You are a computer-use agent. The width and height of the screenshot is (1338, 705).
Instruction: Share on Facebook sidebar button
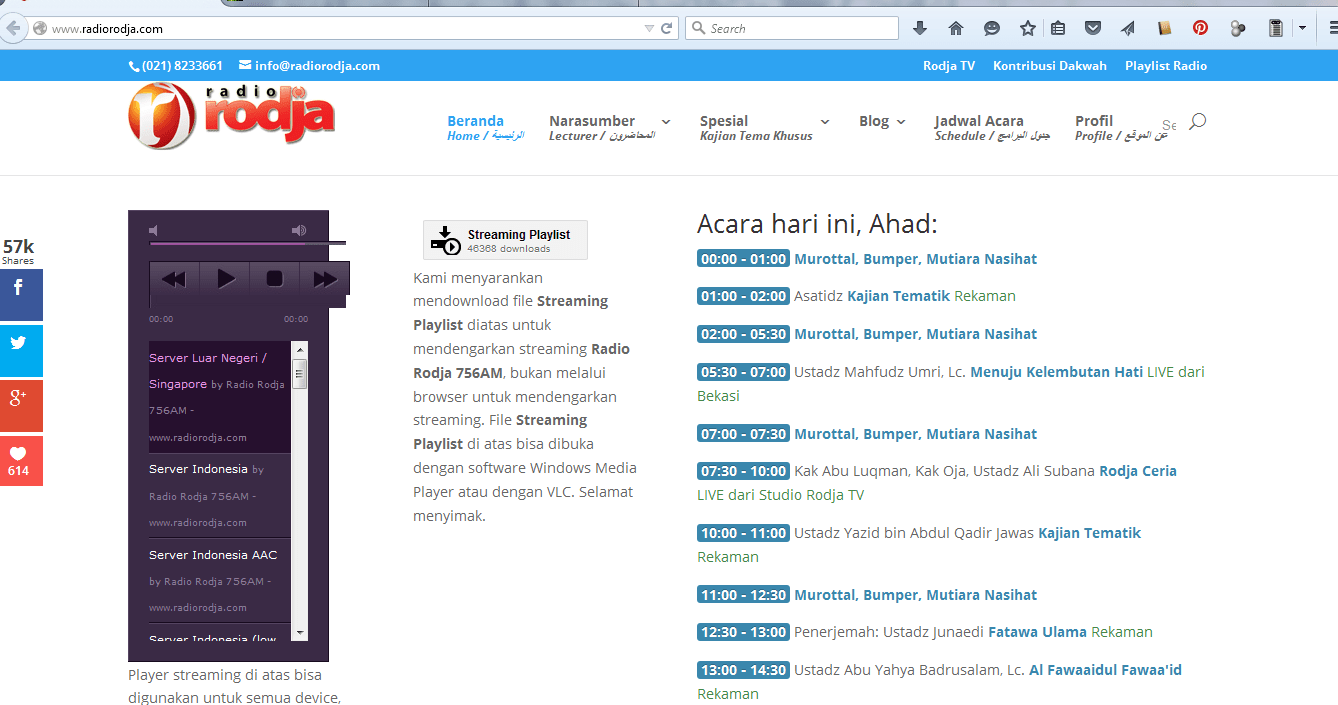point(21,295)
